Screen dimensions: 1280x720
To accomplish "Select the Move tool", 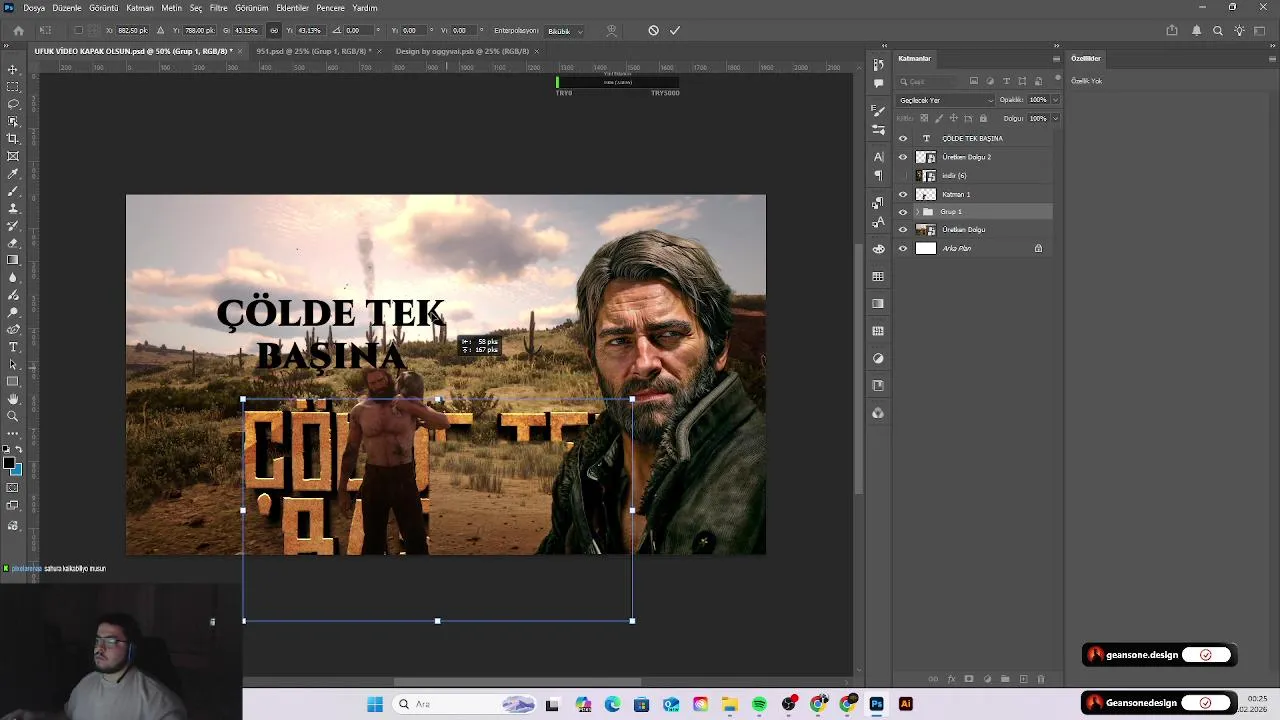I will click(13, 70).
